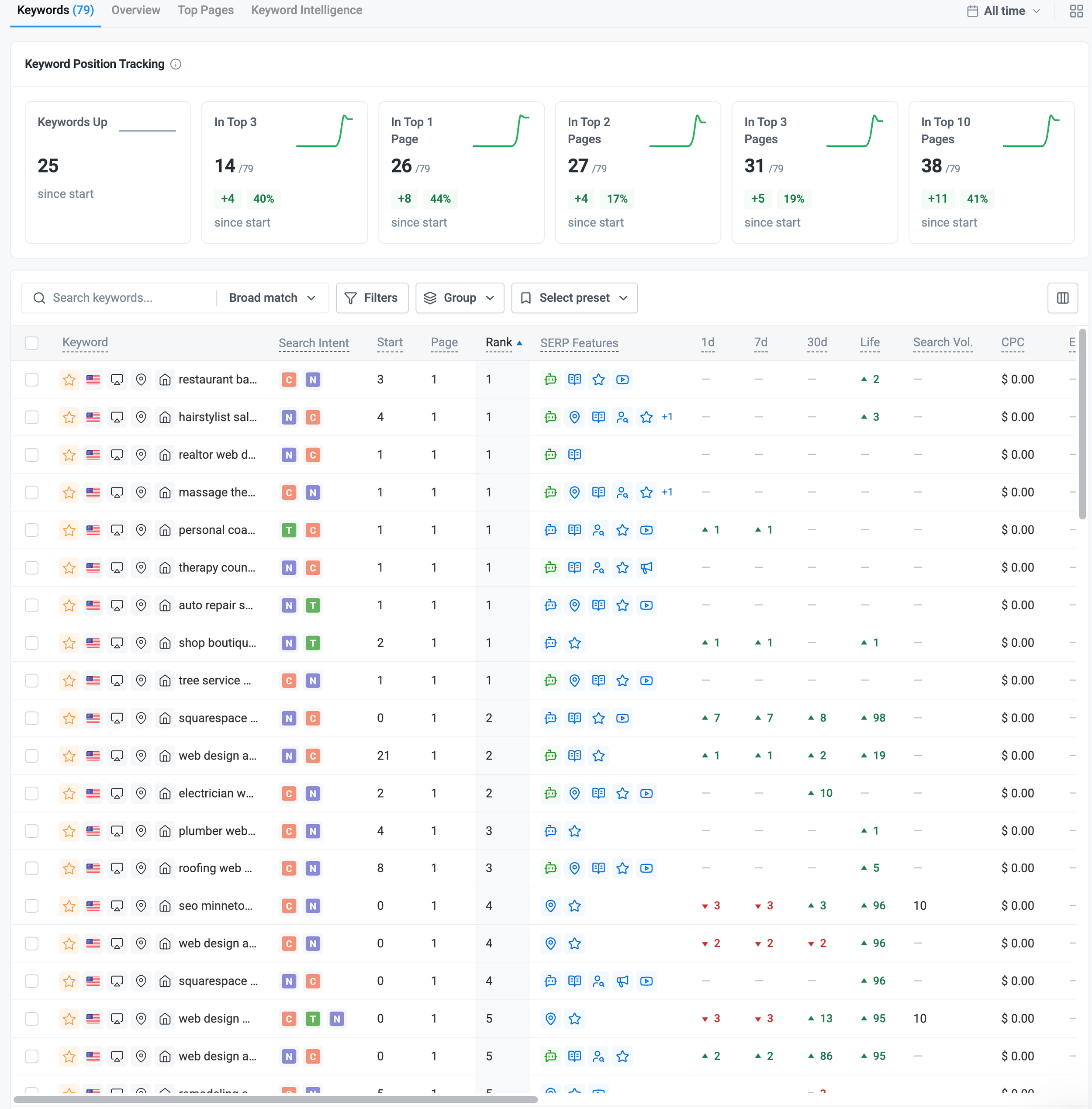
Task: Open the Broad match dropdown
Action: pos(273,298)
